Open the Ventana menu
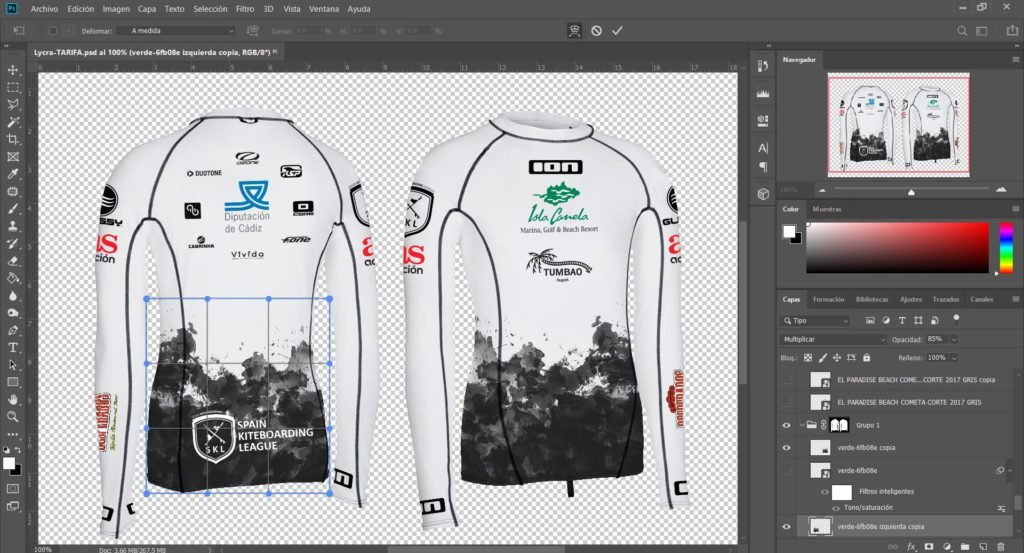The width and height of the screenshot is (1024, 553). (323, 9)
